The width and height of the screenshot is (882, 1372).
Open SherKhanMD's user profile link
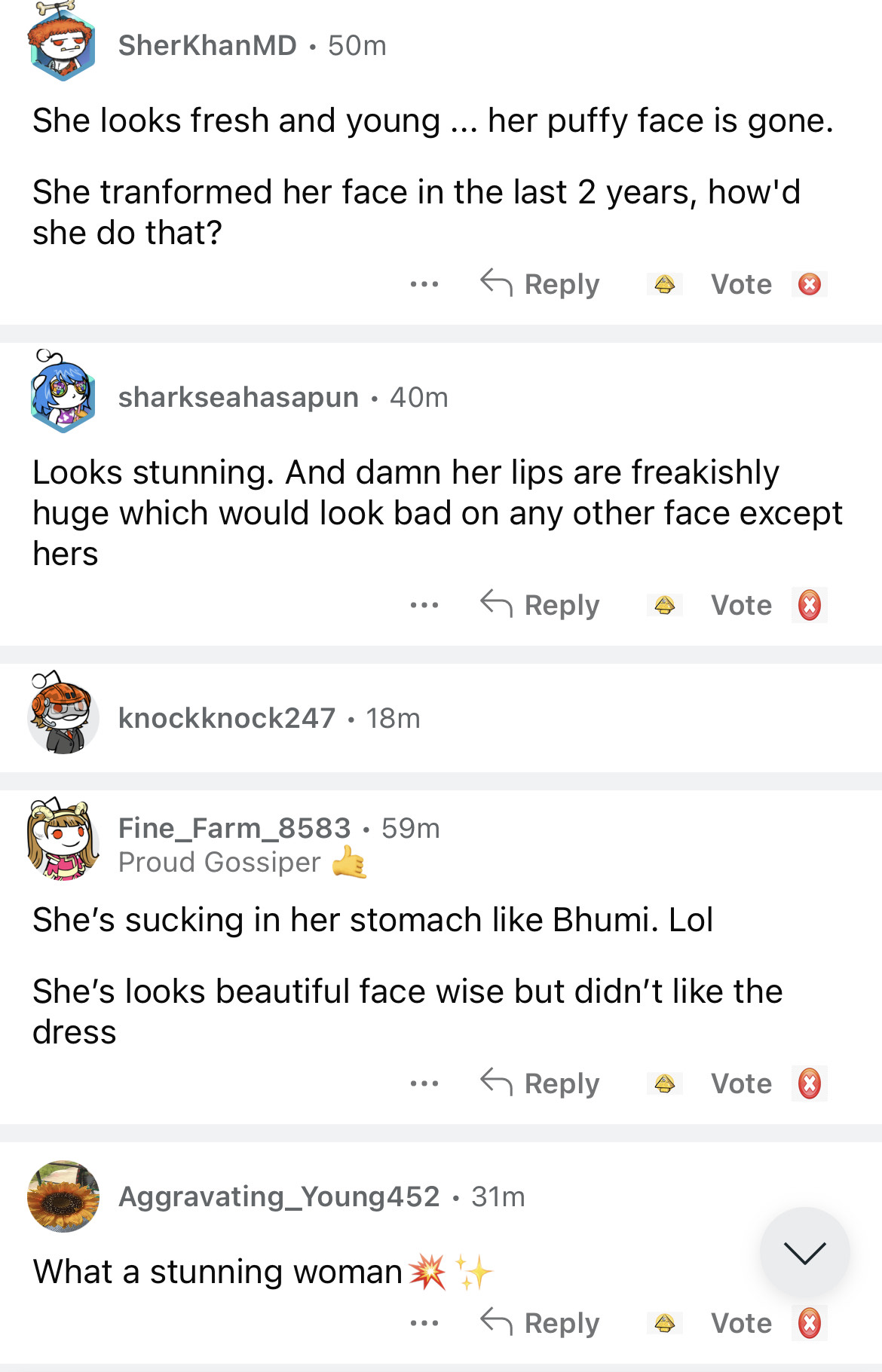click(x=207, y=46)
